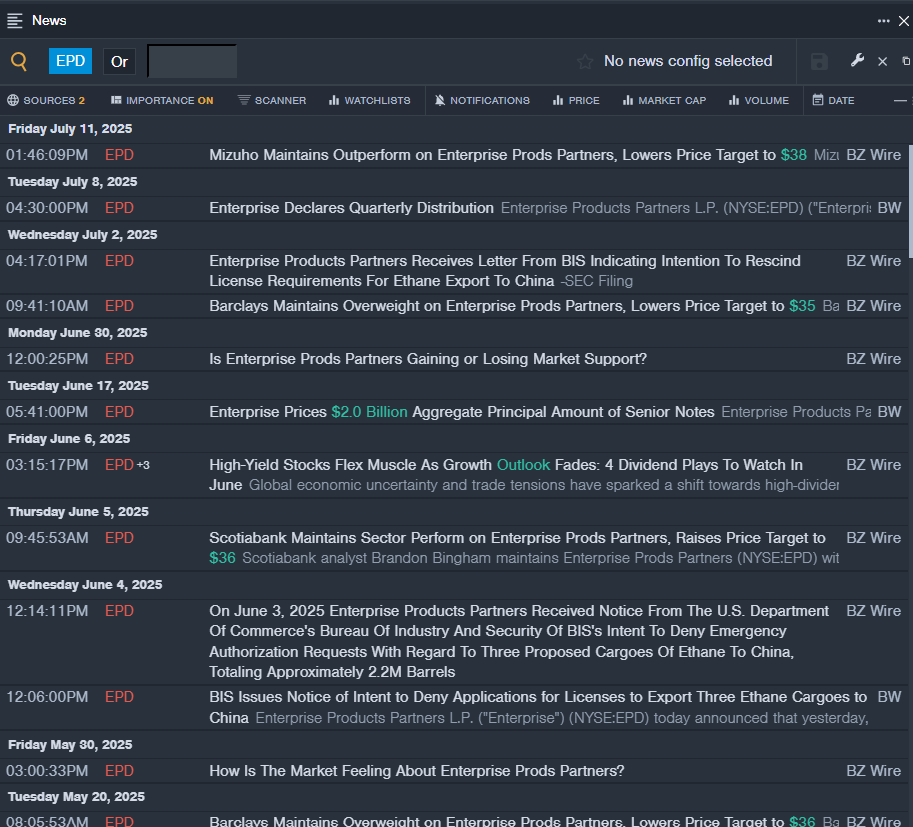Open Gaining or Losing Market Support headline

pos(428,359)
